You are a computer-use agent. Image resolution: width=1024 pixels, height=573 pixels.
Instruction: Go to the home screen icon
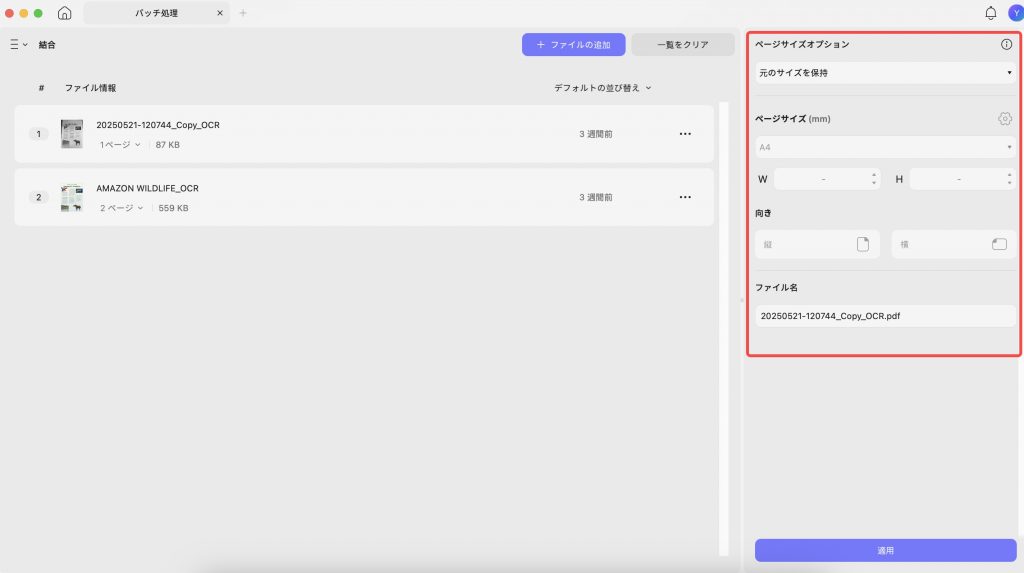tap(64, 13)
